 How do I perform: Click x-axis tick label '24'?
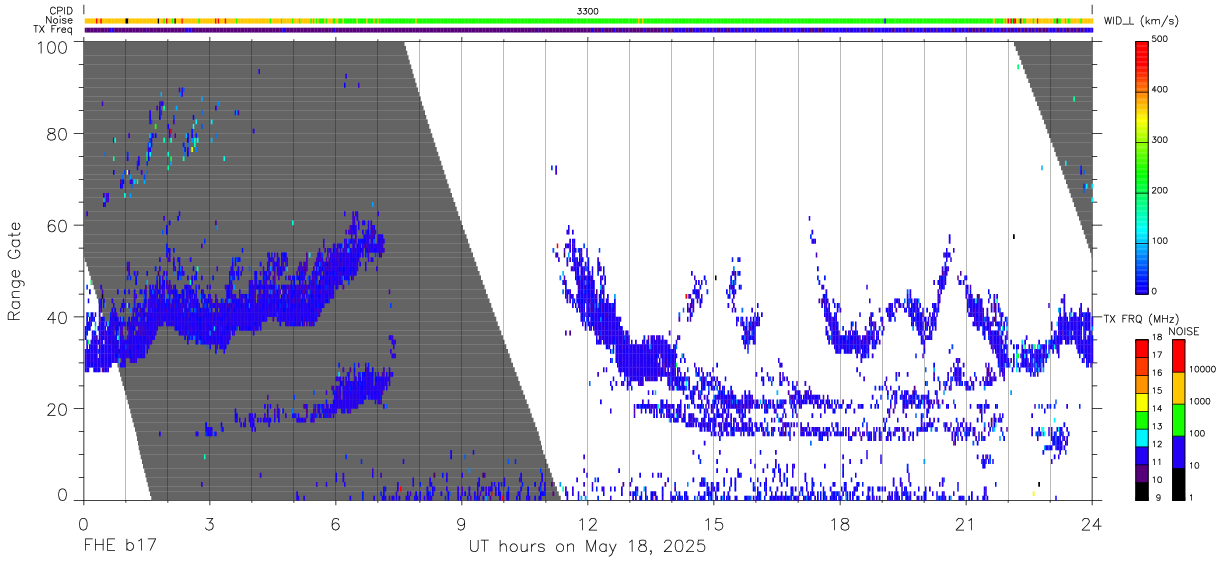click(x=1092, y=524)
